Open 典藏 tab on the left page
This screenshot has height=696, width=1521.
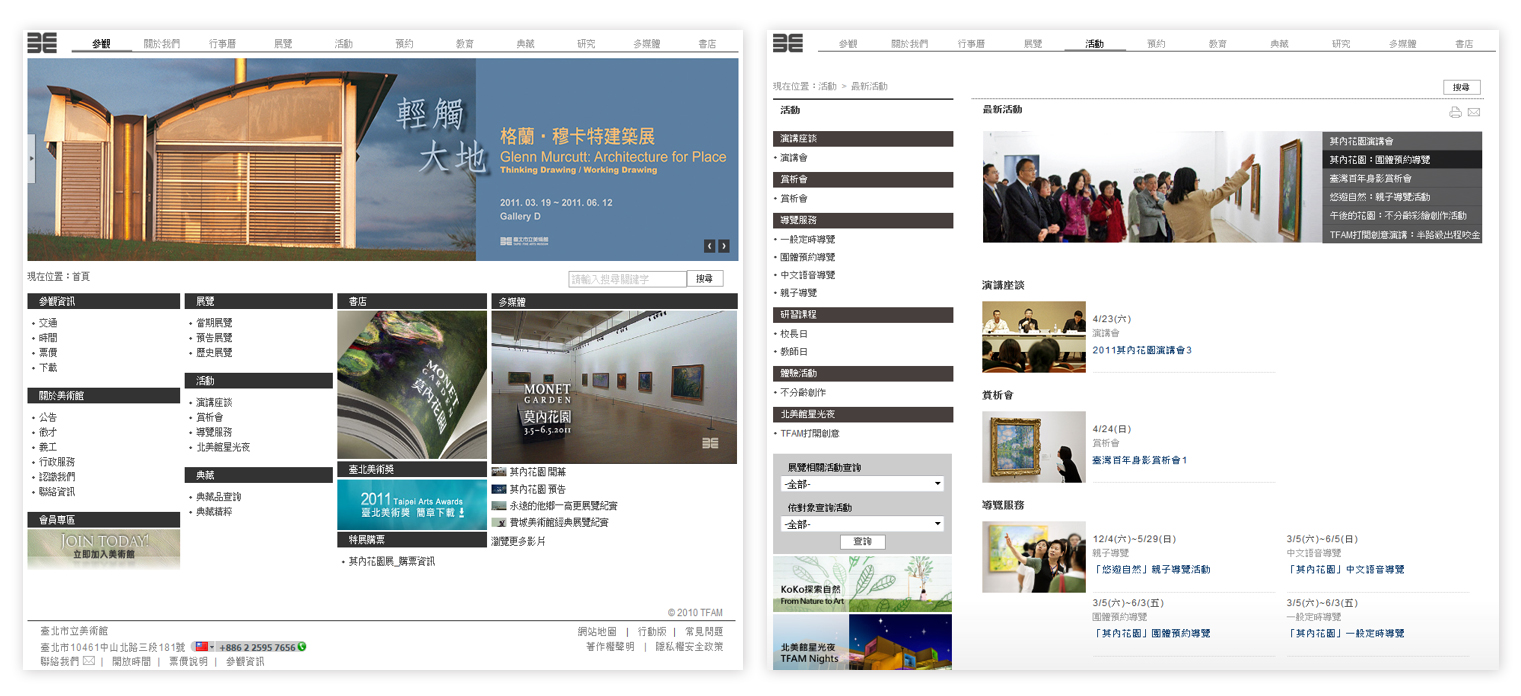click(x=525, y=44)
